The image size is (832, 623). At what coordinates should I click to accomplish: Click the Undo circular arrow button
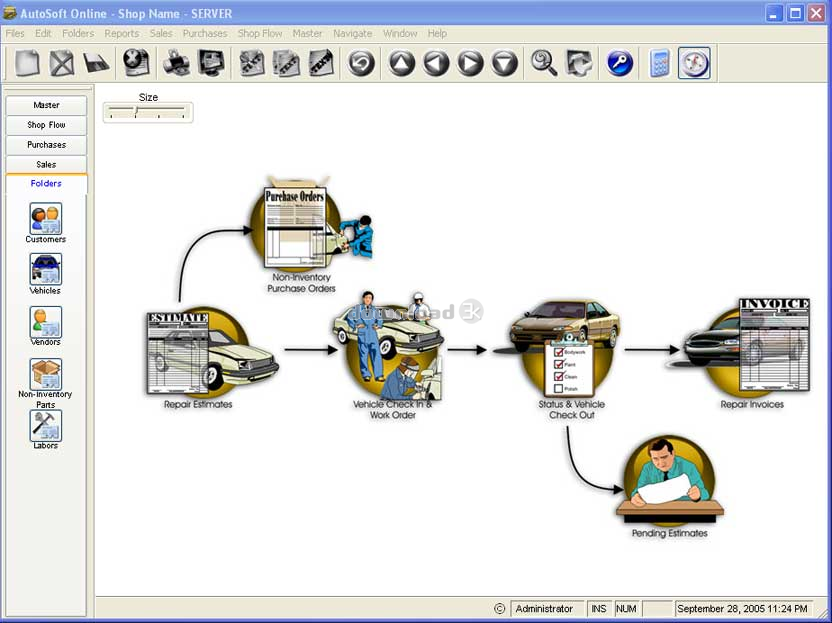coord(361,63)
